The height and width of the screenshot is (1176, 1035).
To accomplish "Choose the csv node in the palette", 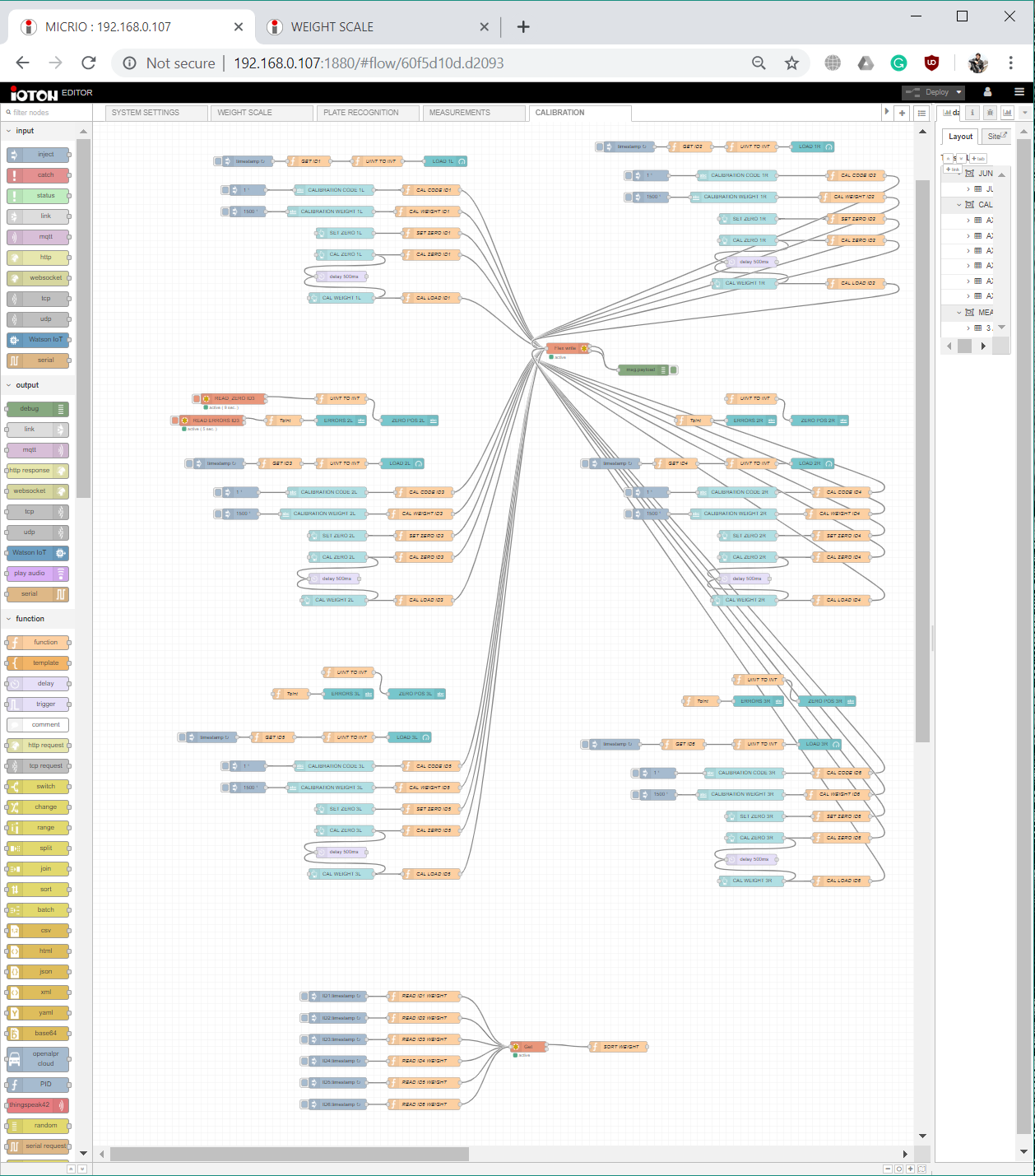I will 39,931.
